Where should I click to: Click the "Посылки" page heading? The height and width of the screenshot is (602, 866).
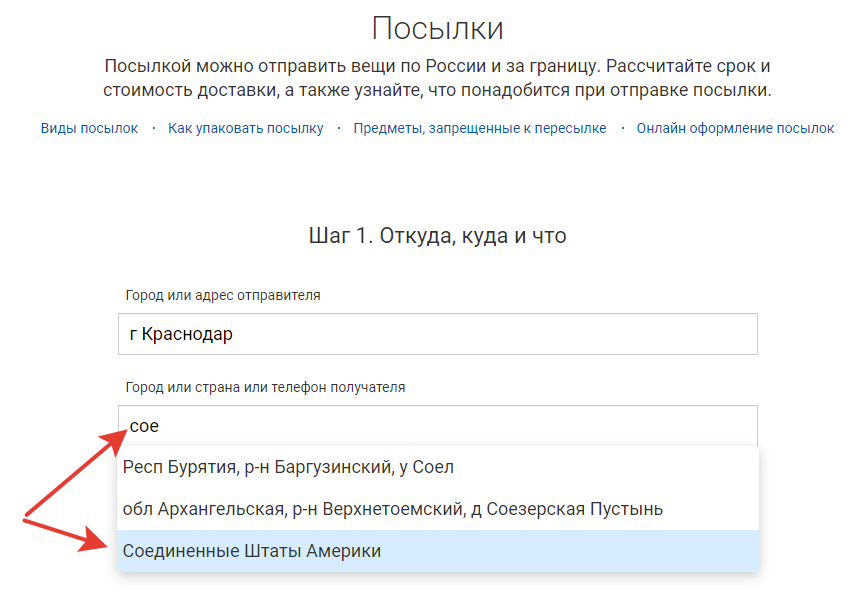point(437,27)
